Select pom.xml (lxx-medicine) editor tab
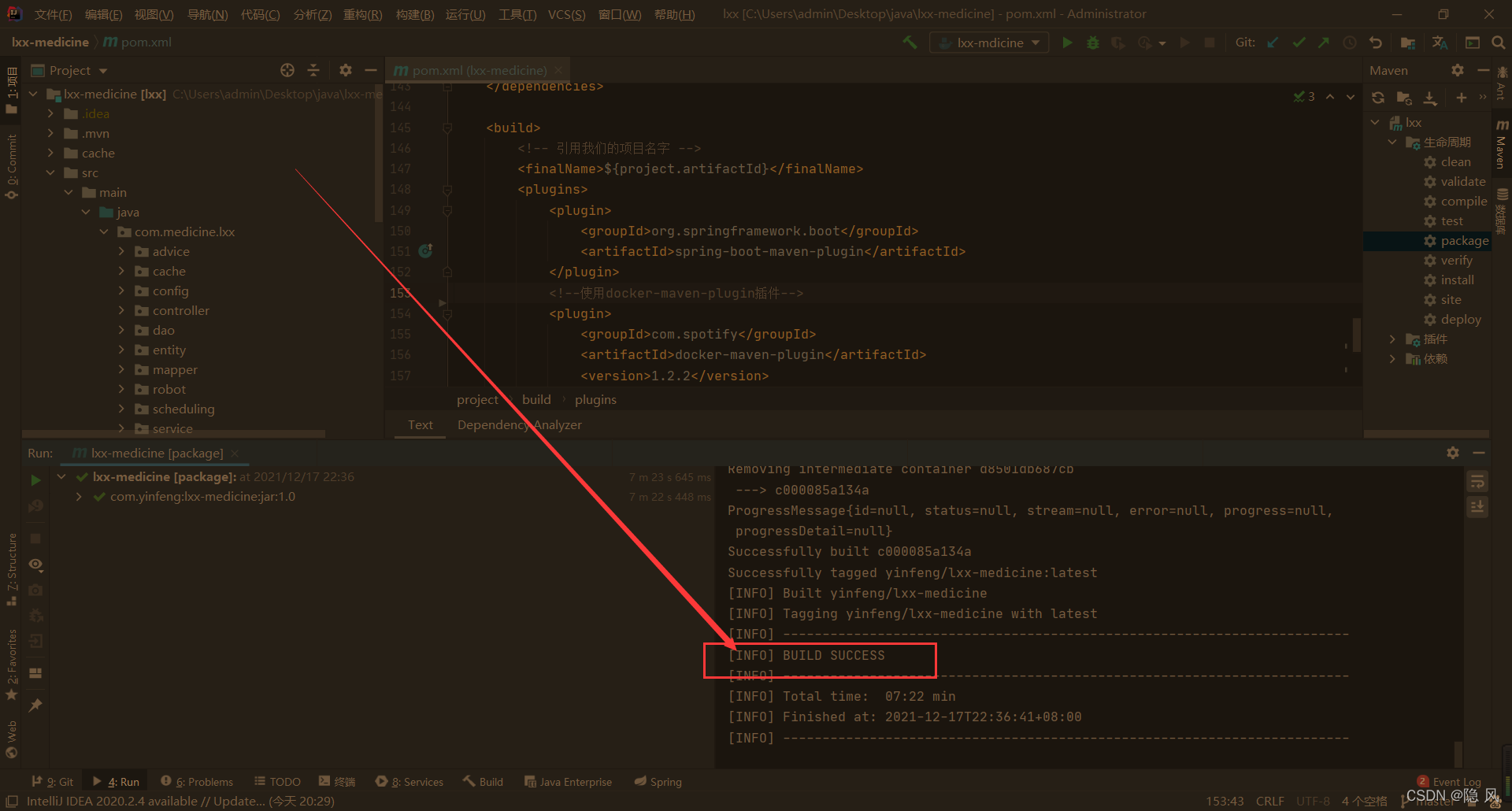 pyautogui.click(x=479, y=70)
